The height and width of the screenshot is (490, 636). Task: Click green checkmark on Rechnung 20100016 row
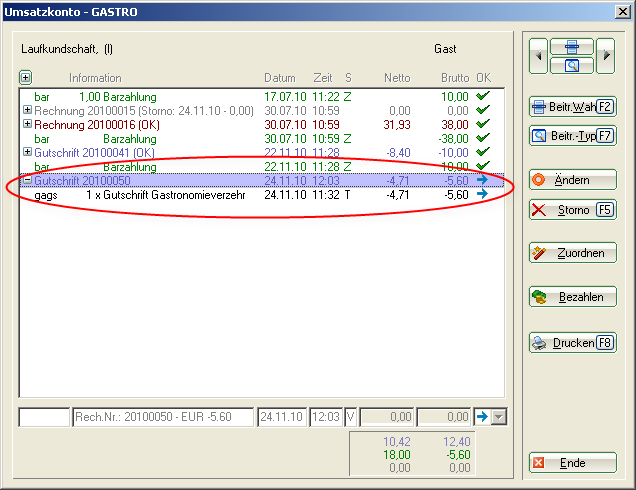pyautogui.click(x=483, y=123)
